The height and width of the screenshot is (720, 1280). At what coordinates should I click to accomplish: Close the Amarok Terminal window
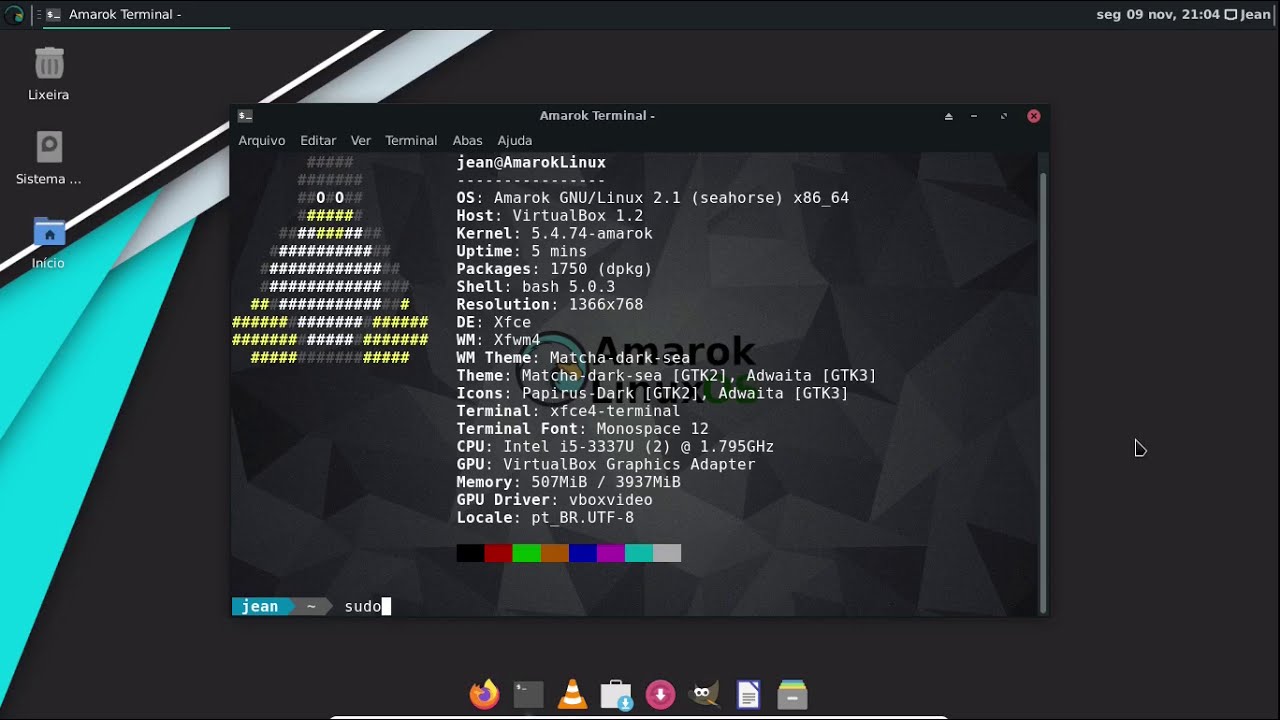1034,116
